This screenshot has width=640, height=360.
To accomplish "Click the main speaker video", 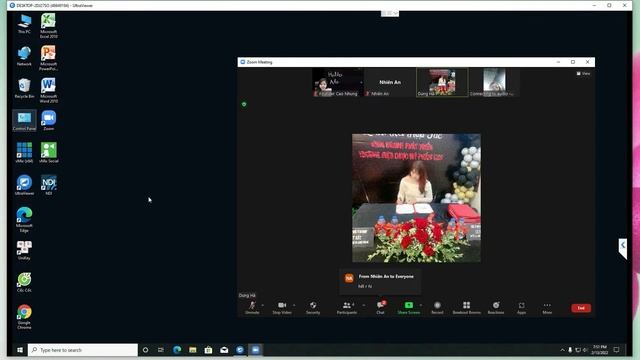I will 416,198.
